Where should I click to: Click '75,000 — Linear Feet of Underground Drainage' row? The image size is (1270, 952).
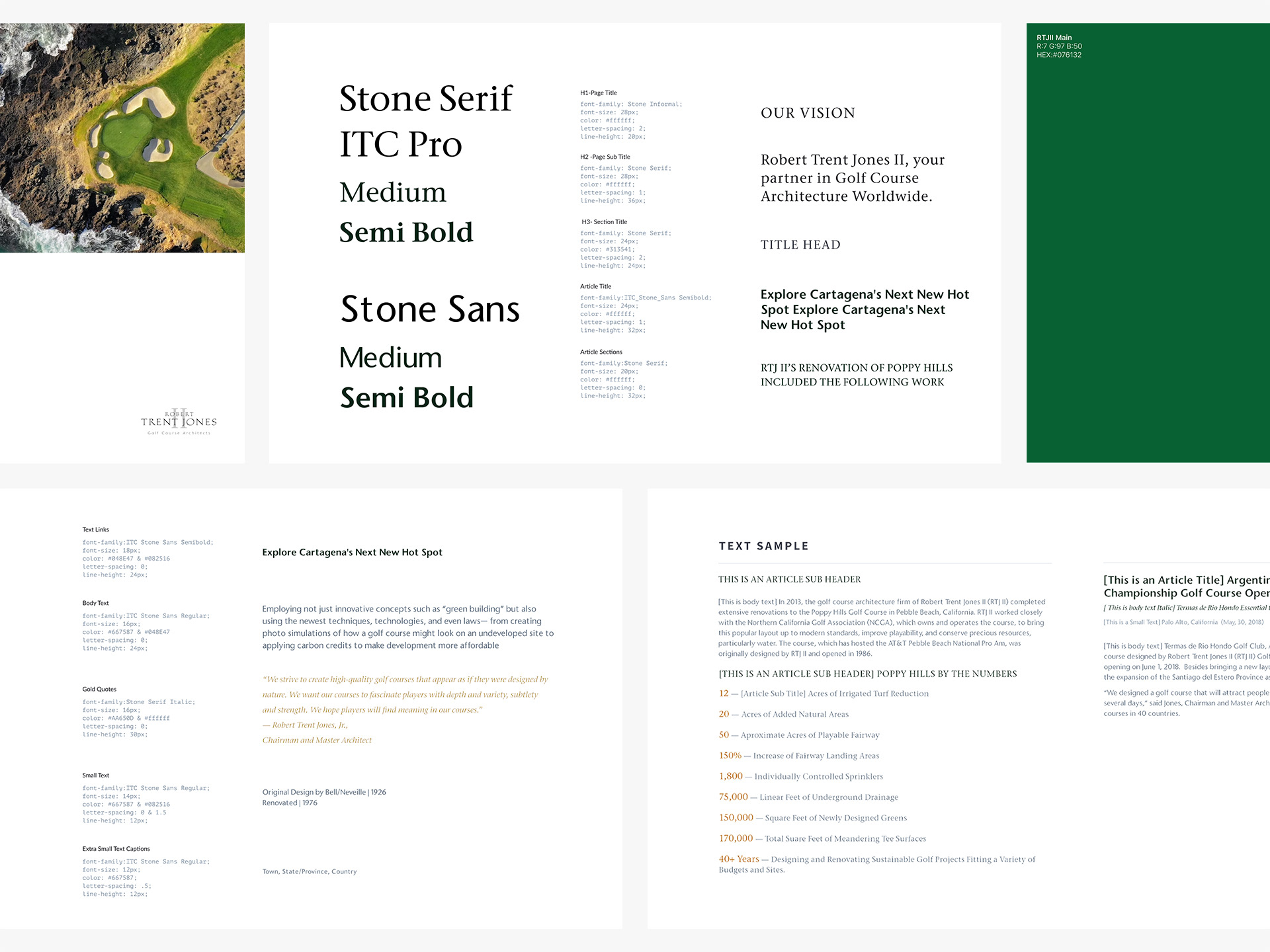tap(808, 797)
